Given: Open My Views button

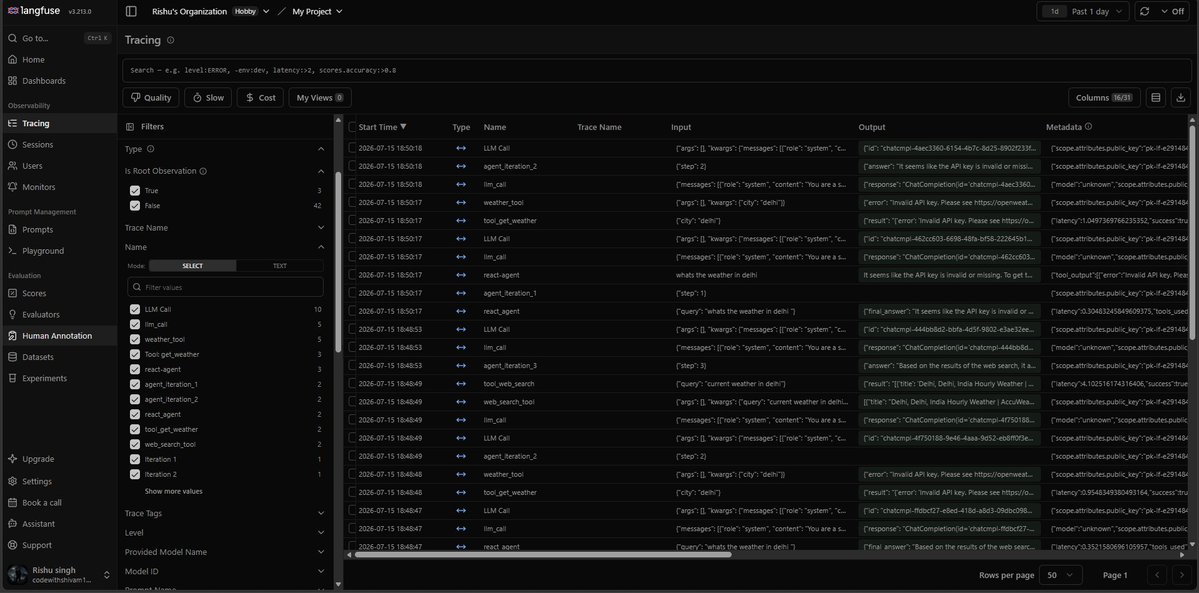Looking at the screenshot, I should [x=320, y=98].
